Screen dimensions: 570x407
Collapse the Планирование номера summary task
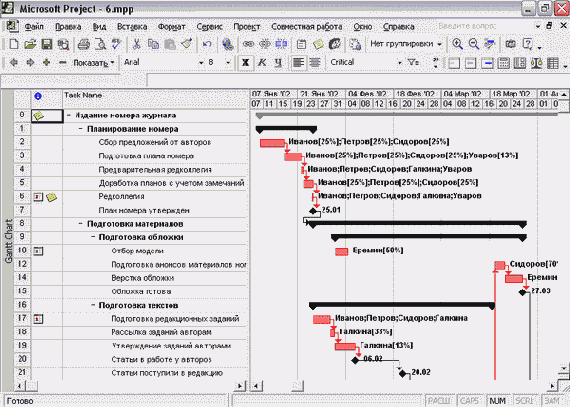81,129
